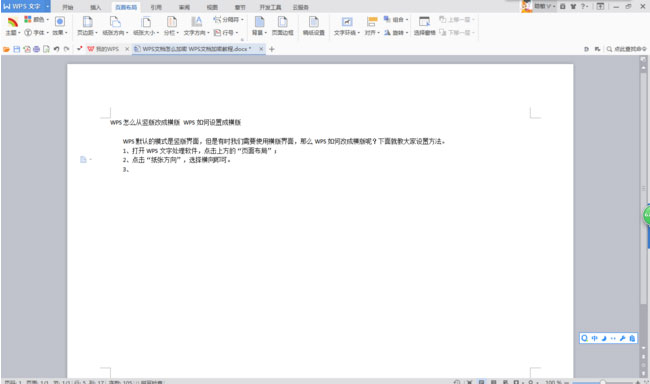Expand the 纸张大小 dropdown arrow
650x384 pixels.
point(158,33)
